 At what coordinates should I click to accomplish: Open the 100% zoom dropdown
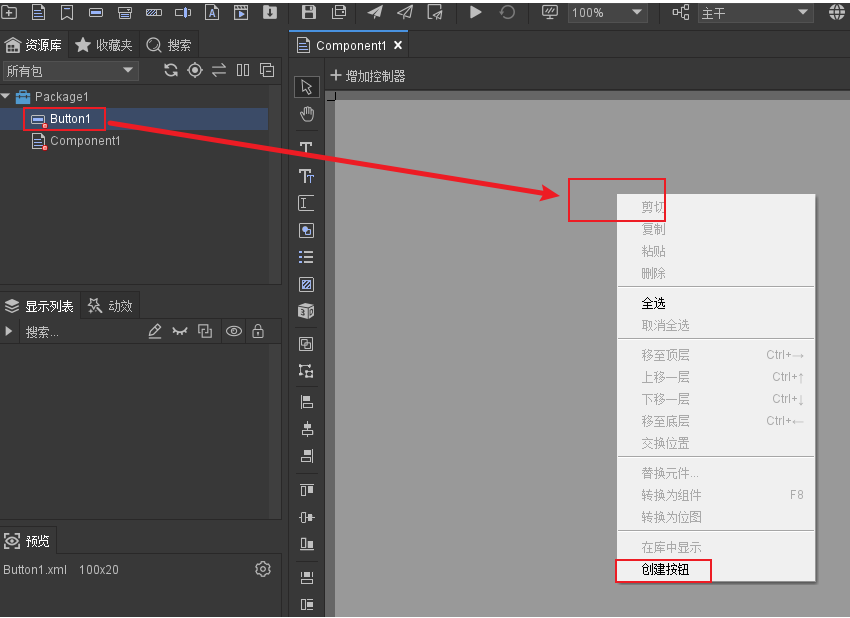(x=608, y=13)
